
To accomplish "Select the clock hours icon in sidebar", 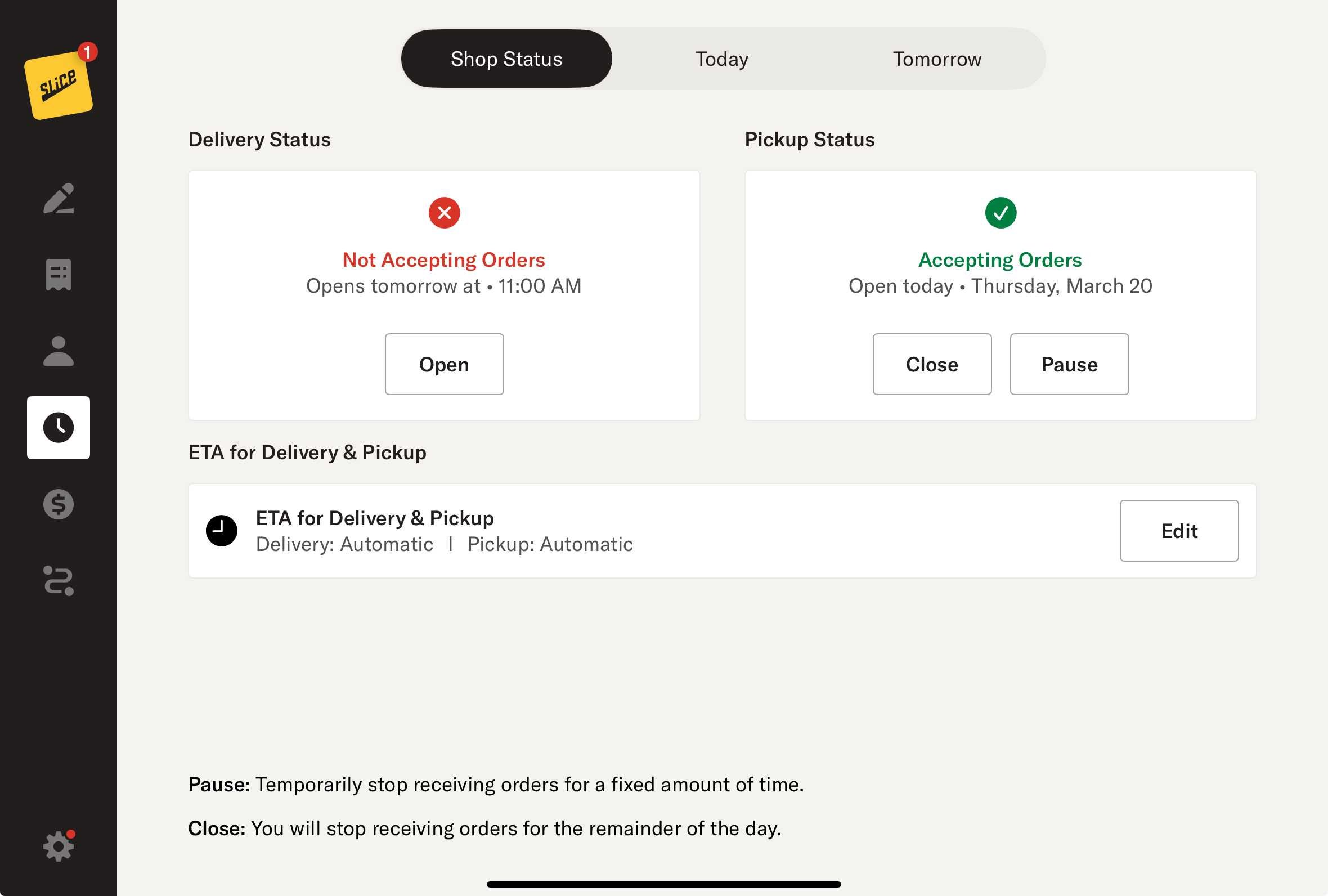I will click(x=59, y=427).
